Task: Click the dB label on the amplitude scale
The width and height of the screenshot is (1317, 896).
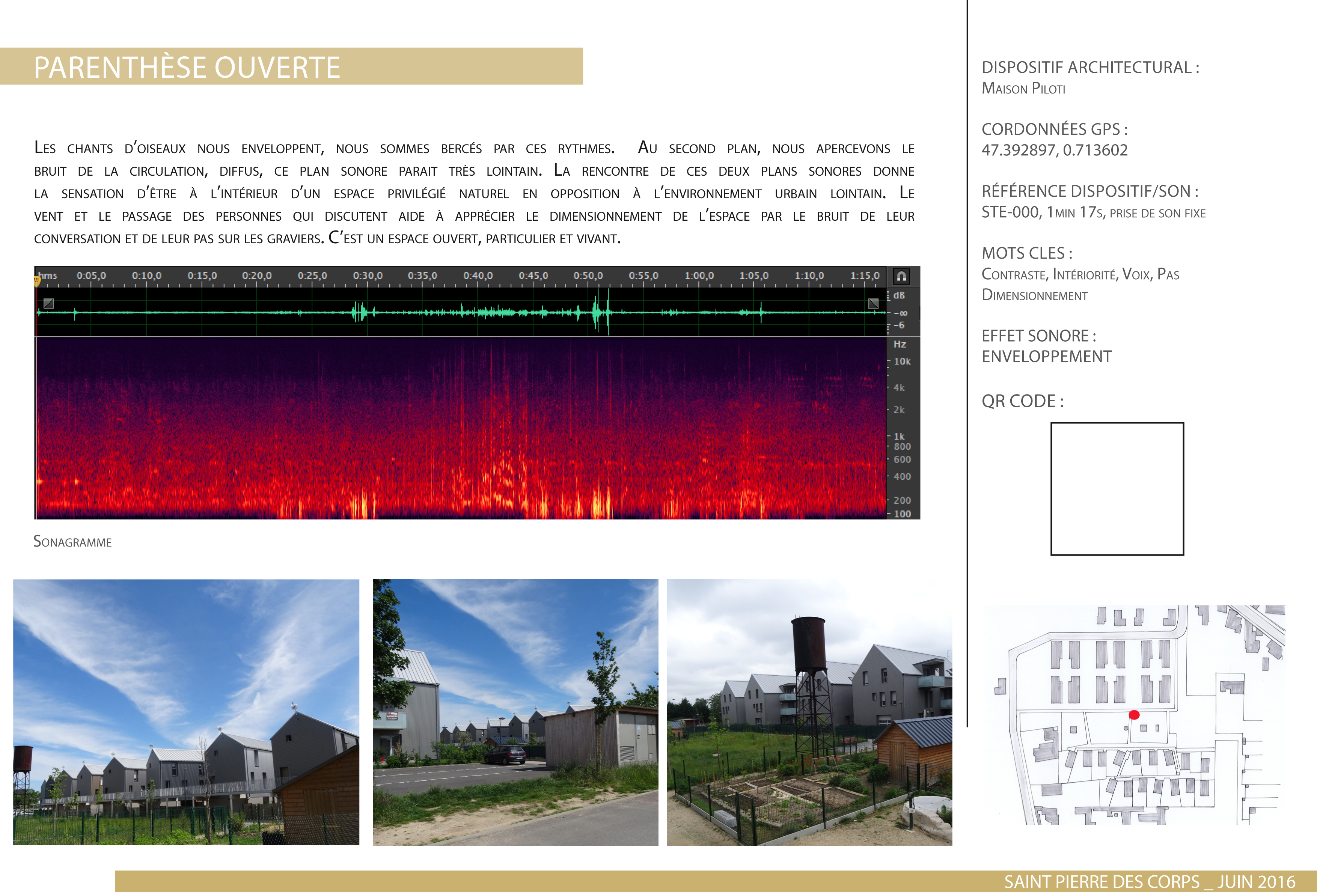Action: tap(900, 295)
